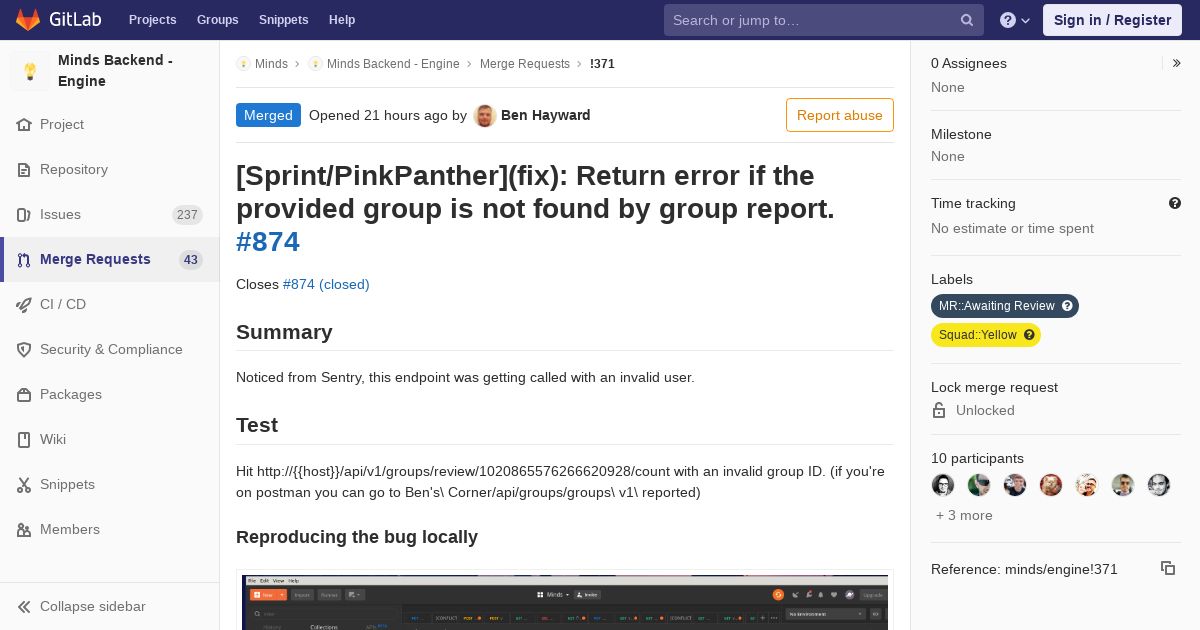Open the Snippets top navigation item
This screenshot has height=630, width=1200.
[283, 20]
